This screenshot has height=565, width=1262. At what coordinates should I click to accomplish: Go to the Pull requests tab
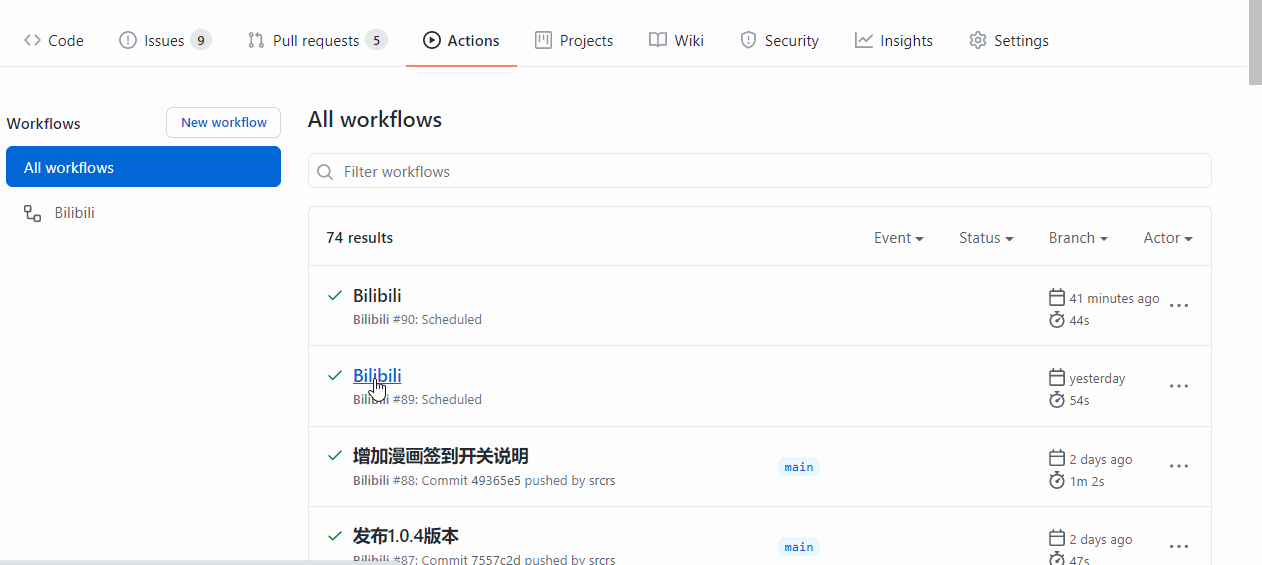coord(317,41)
